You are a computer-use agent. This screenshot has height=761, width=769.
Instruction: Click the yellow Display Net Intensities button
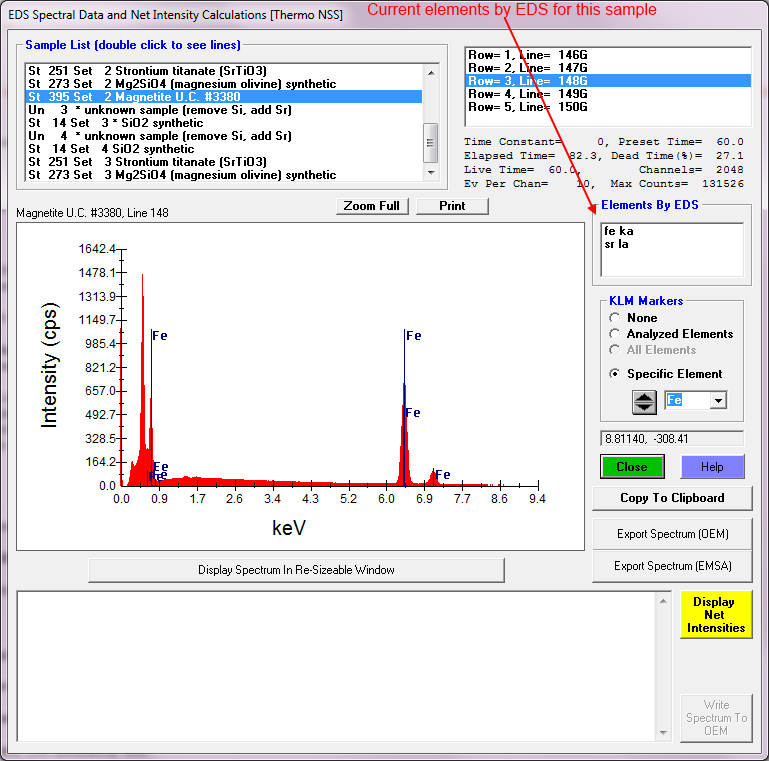click(x=716, y=614)
